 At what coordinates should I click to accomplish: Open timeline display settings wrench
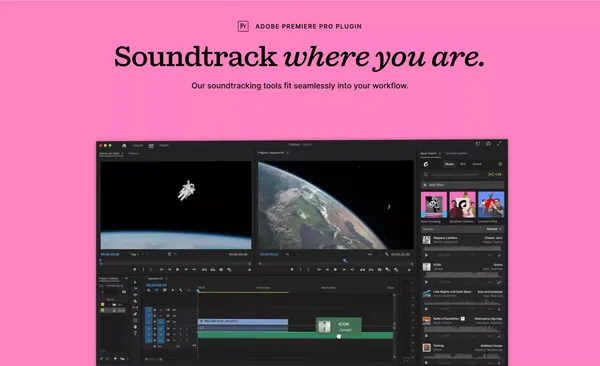coord(181,290)
